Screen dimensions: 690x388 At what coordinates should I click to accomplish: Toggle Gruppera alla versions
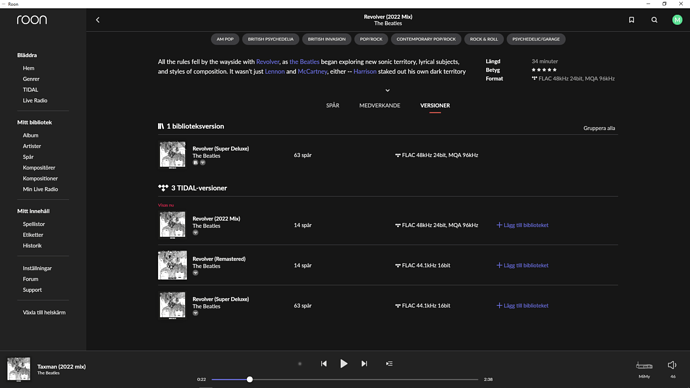pos(599,128)
